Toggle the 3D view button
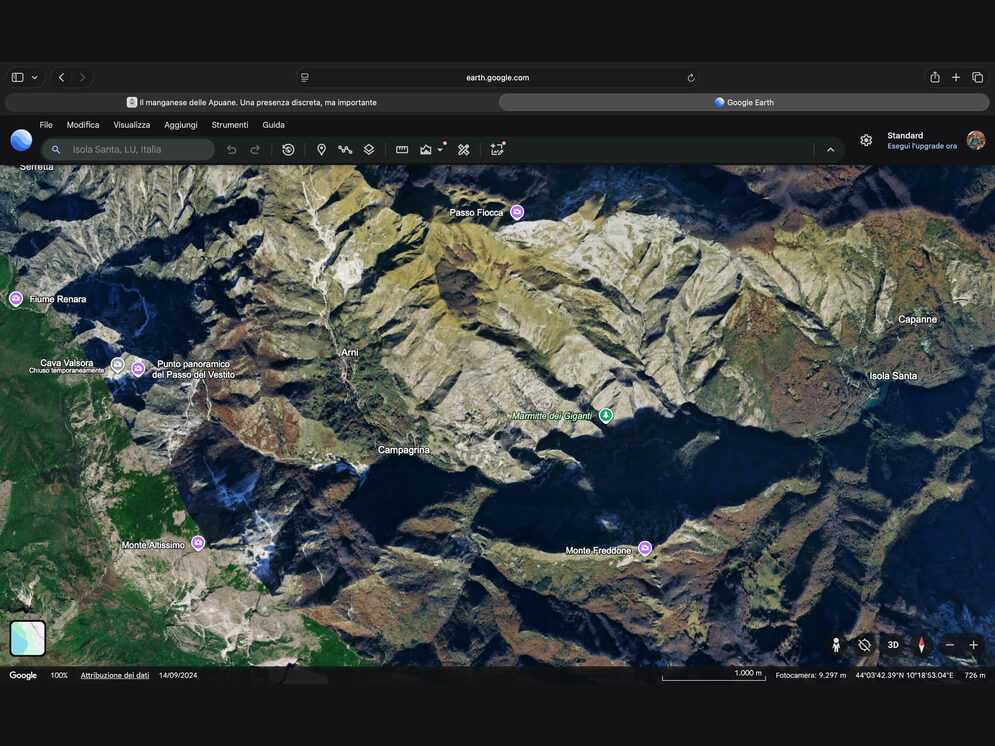The width and height of the screenshot is (995, 746). [x=893, y=645]
